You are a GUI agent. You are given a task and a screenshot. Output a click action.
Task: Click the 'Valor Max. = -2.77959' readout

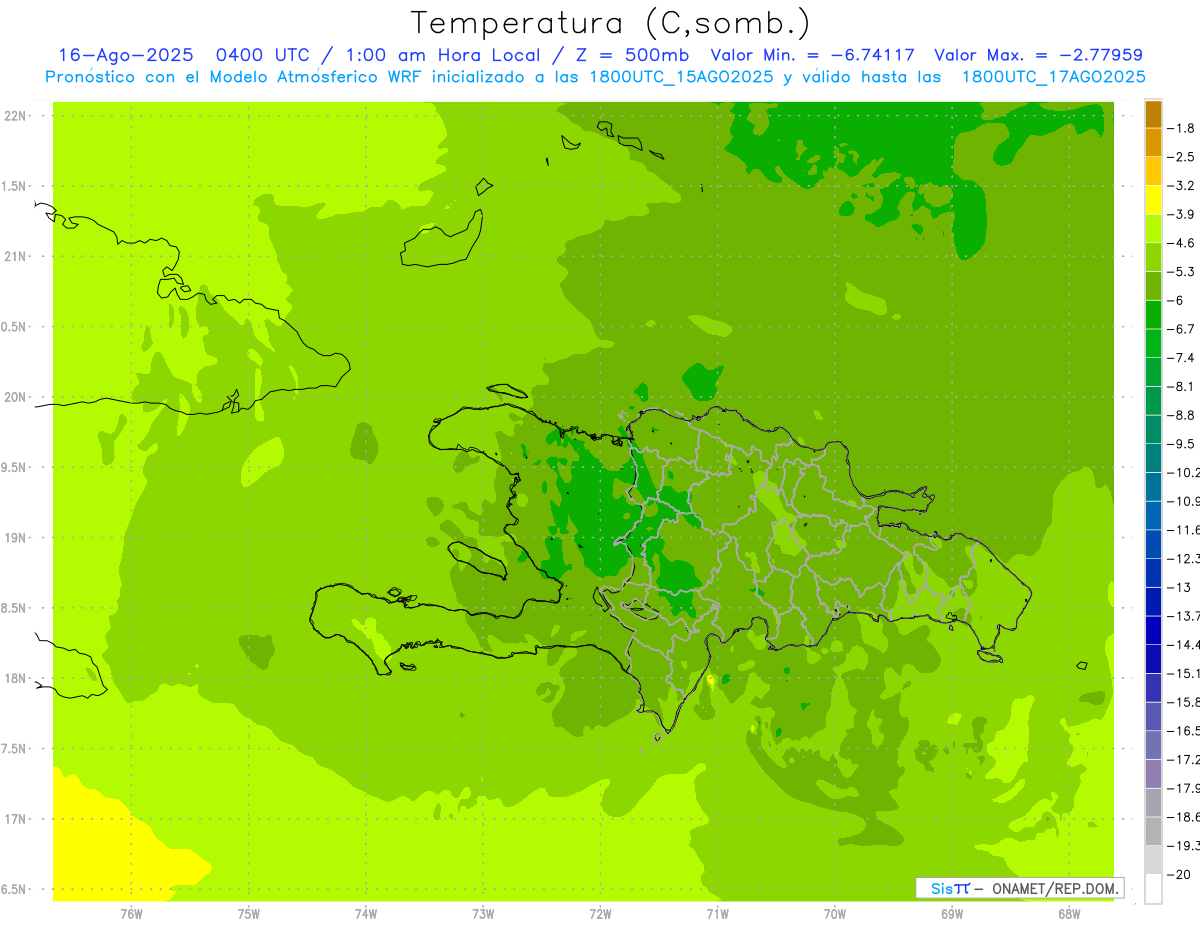1038,55
